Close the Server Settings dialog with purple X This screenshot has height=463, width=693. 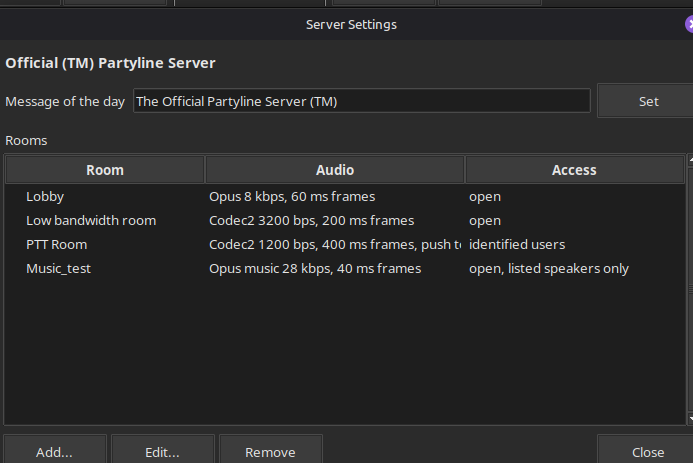[689, 24]
